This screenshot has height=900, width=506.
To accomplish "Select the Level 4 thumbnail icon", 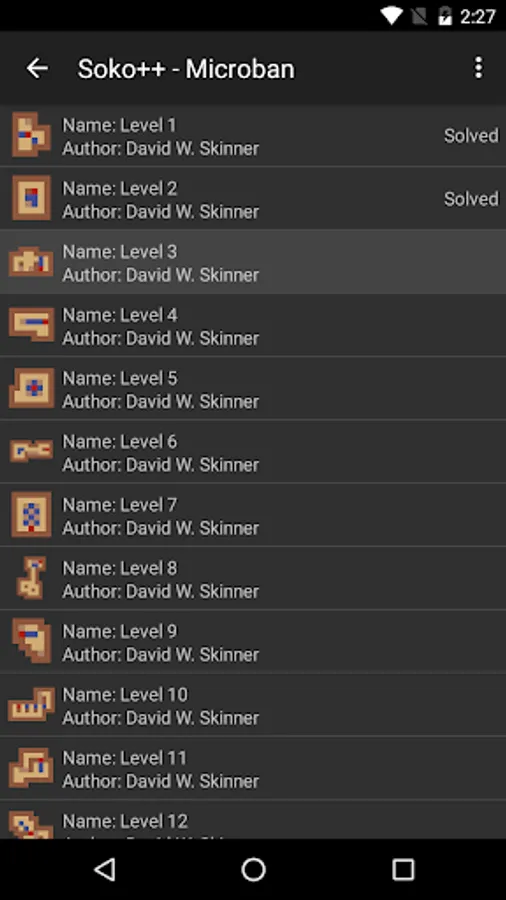I will [32, 325].
